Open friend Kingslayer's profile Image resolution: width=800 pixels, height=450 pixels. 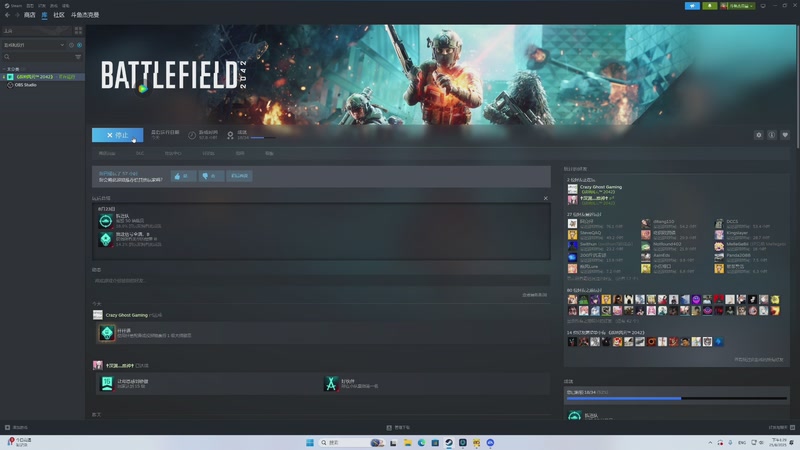(737, 235)
